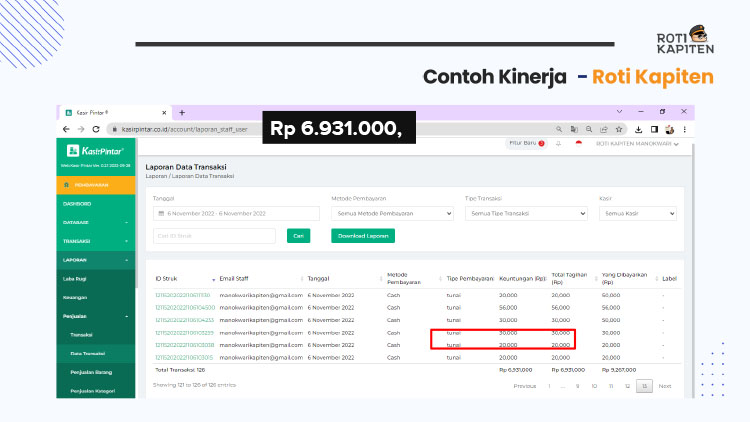The height and width of the screenshot is (422, 750).
Task: Click the Cari ID Struk search field
Action: coord(214,236)
